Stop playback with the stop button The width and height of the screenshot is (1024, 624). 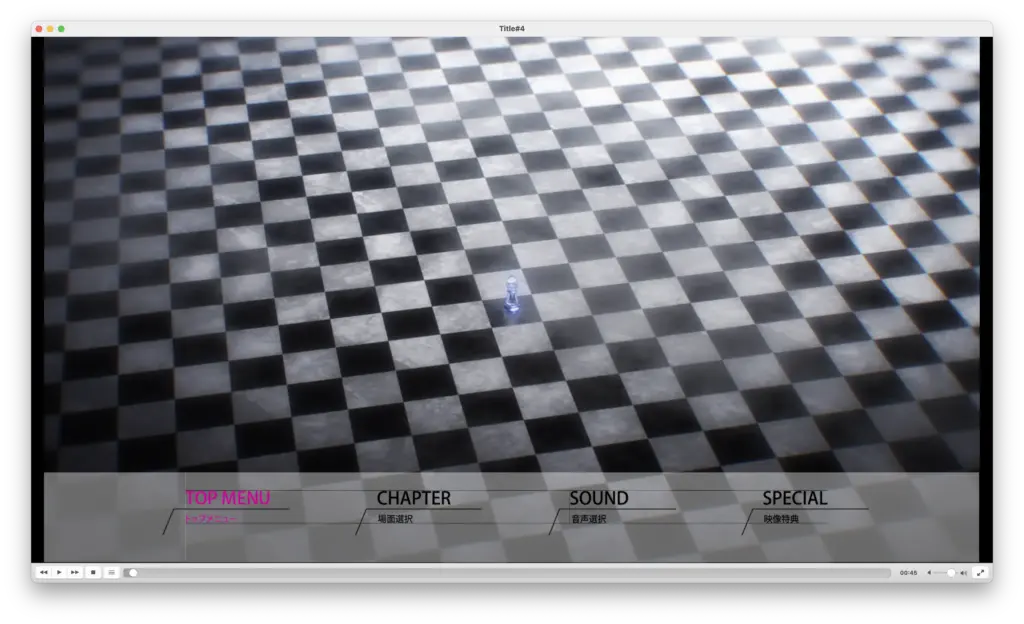coord(93,573)
